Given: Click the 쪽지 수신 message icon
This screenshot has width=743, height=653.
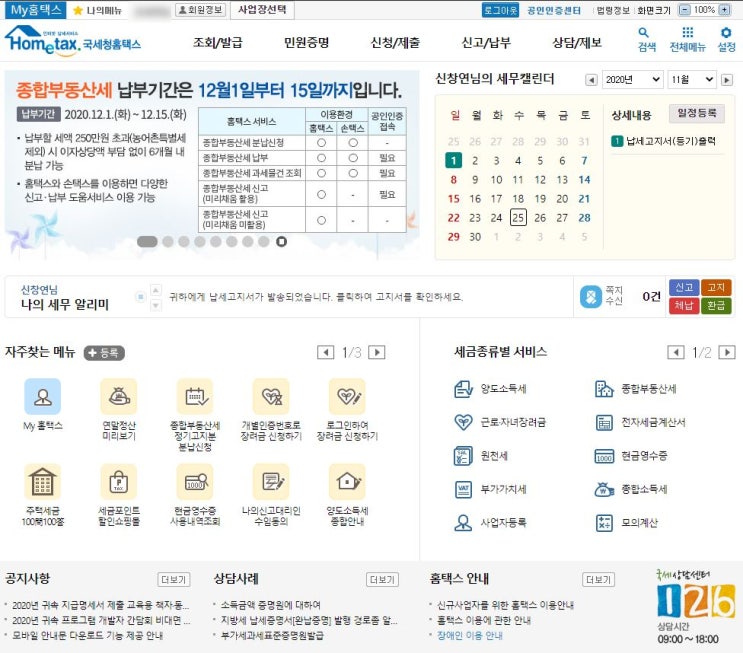Looking at the screenshot, I should pos(590,297).
